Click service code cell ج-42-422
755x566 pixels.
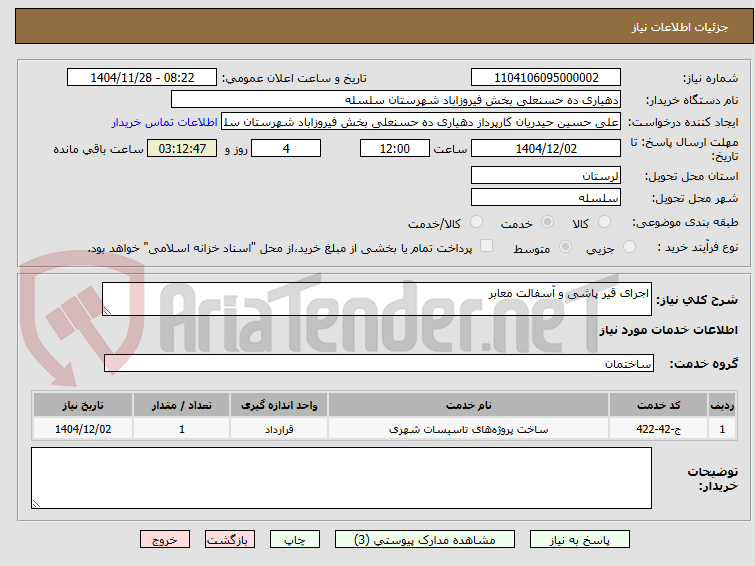pyautogui.click(x=658, y=429)
